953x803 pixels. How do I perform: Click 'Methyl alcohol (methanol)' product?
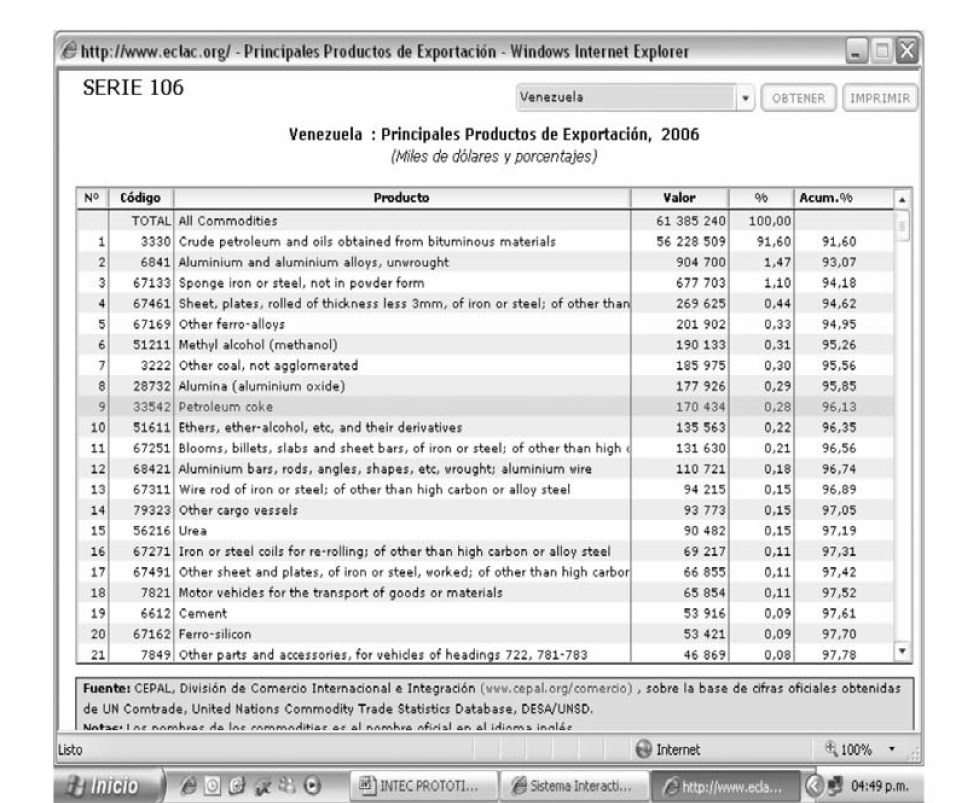pos(258,345)
